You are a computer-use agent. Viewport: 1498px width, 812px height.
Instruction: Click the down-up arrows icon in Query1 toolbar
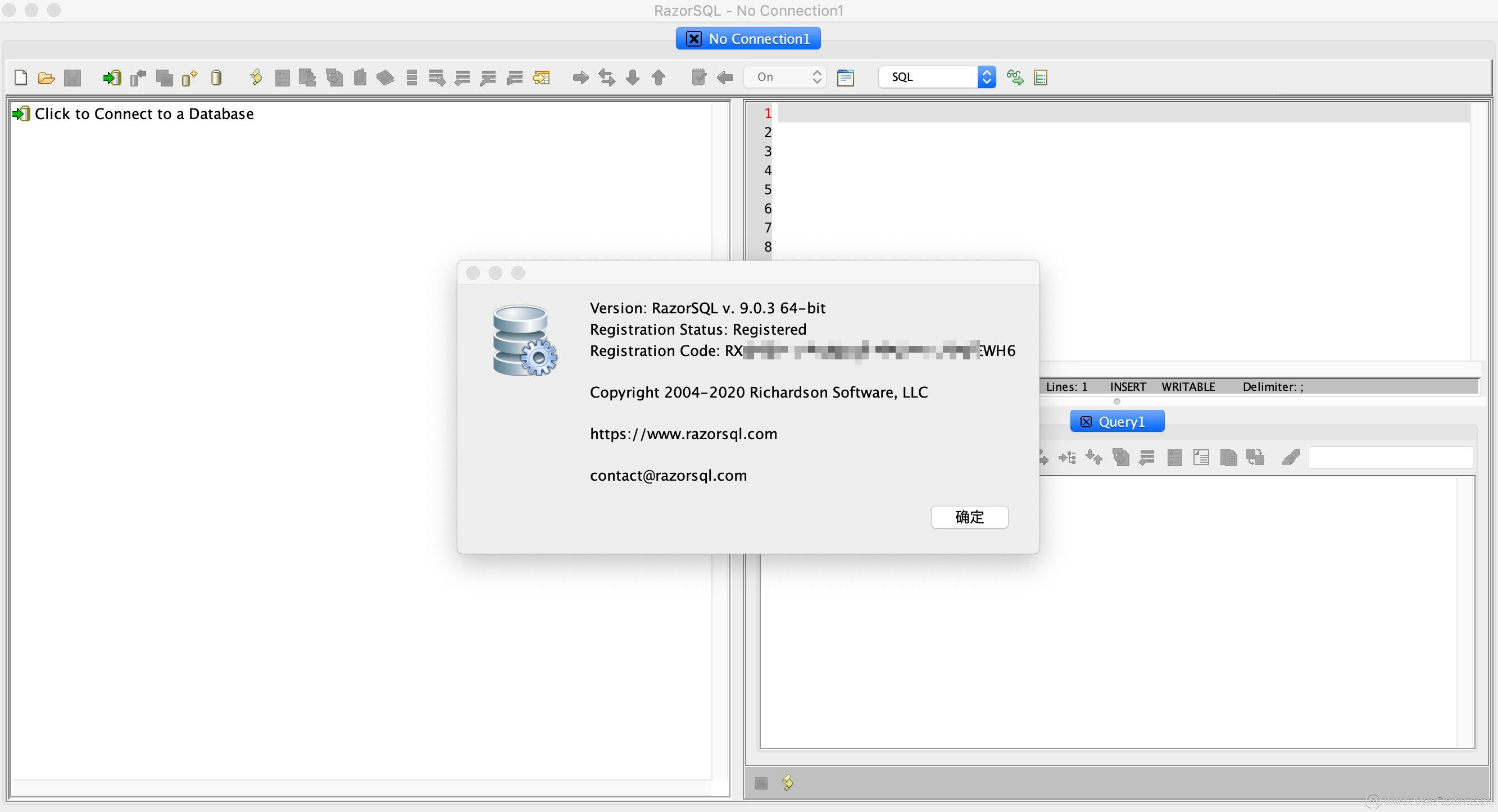(x=1094, y=458)
